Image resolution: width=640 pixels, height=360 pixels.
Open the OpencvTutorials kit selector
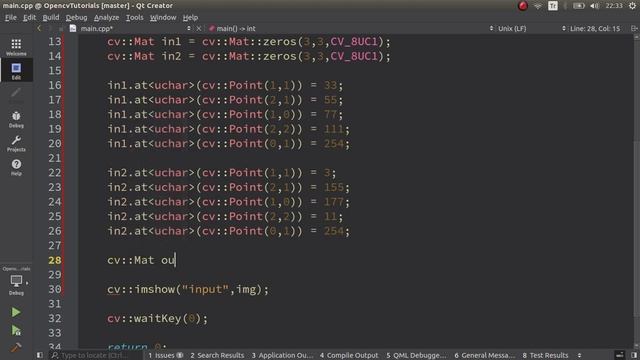pos(16,281)
